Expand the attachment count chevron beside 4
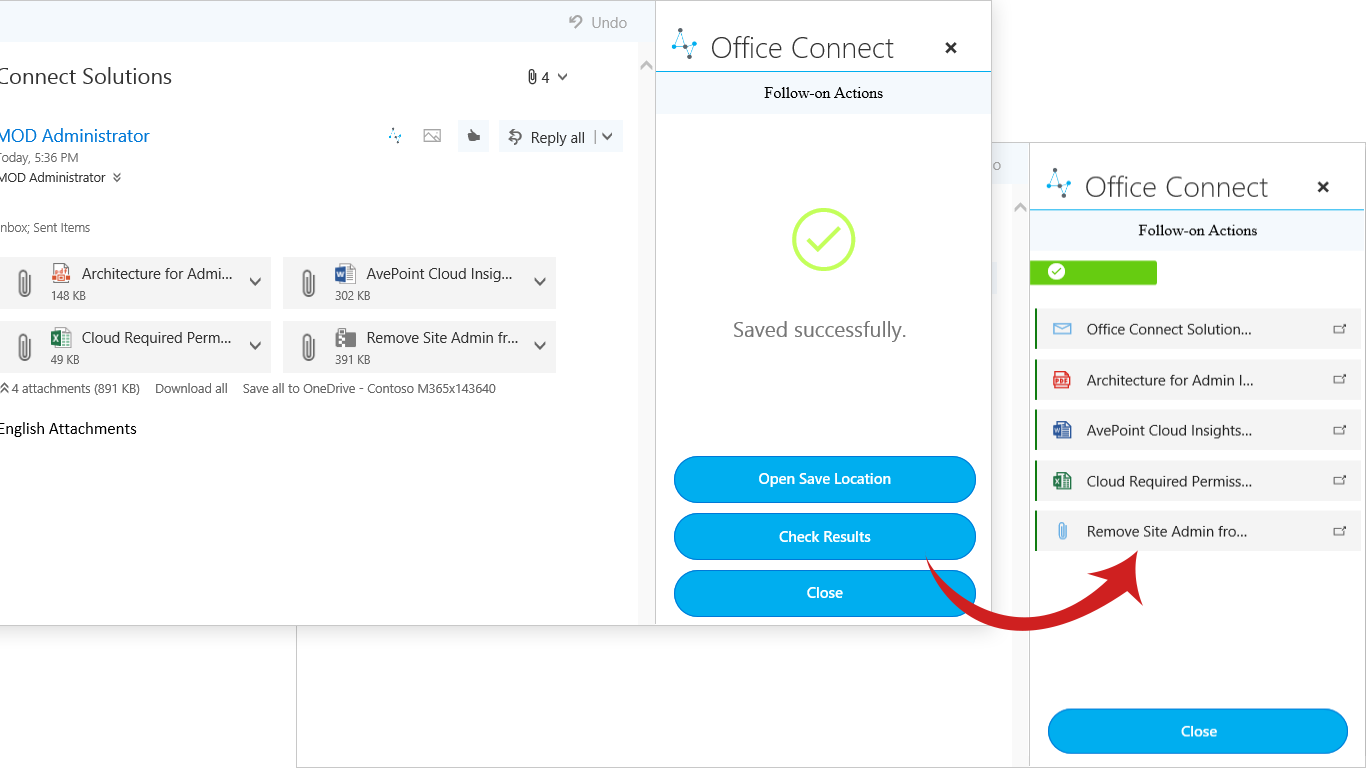 coord(562,77)
